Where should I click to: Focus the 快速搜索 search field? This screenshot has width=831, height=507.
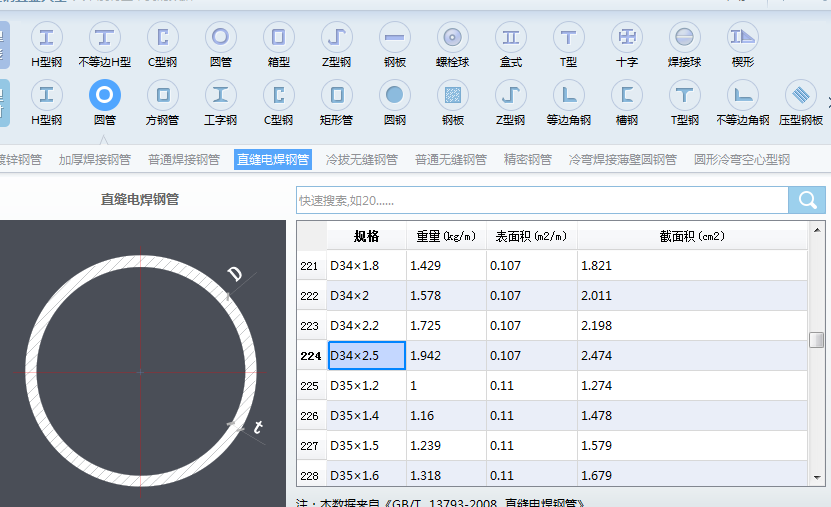pyautogui.click(x=542, y=200)
